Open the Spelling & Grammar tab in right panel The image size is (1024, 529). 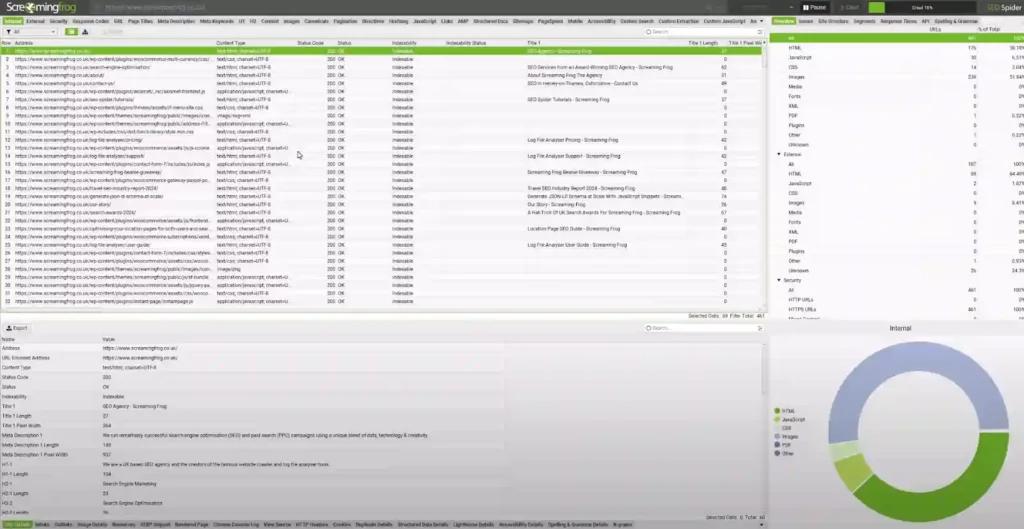pyautogui.click(x=956, y=21)
